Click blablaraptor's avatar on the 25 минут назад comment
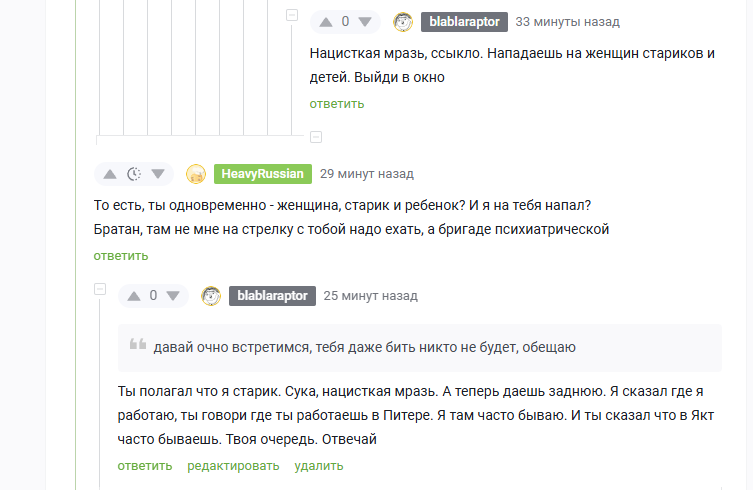753x490 pixels. (x=211, y=295)
